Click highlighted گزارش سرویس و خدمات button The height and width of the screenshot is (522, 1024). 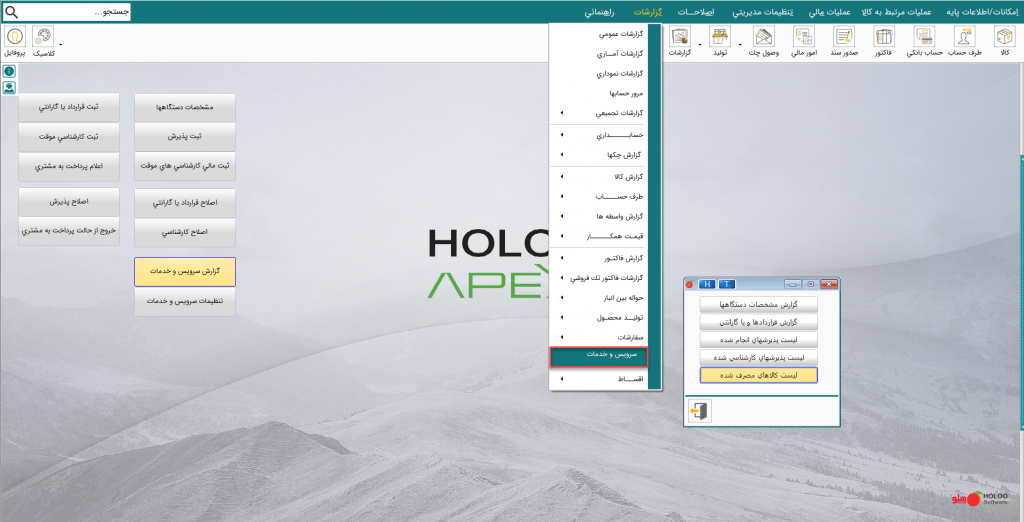(x=185, y=272)
